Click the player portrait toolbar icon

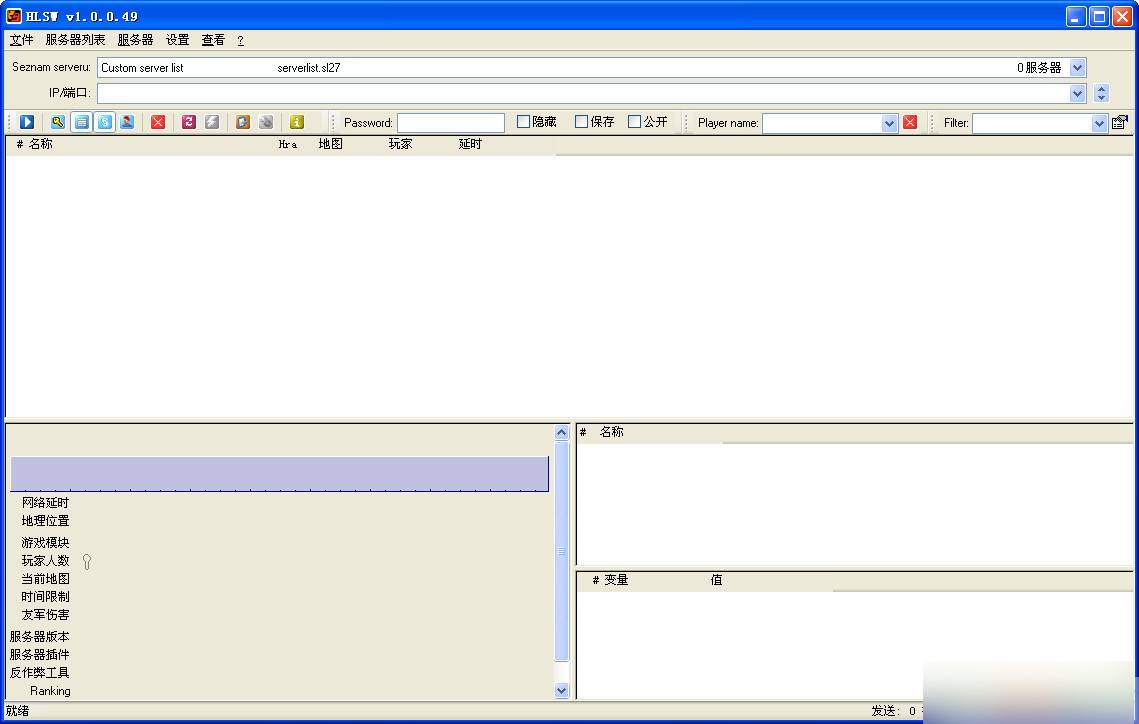(x=127, y=122)
